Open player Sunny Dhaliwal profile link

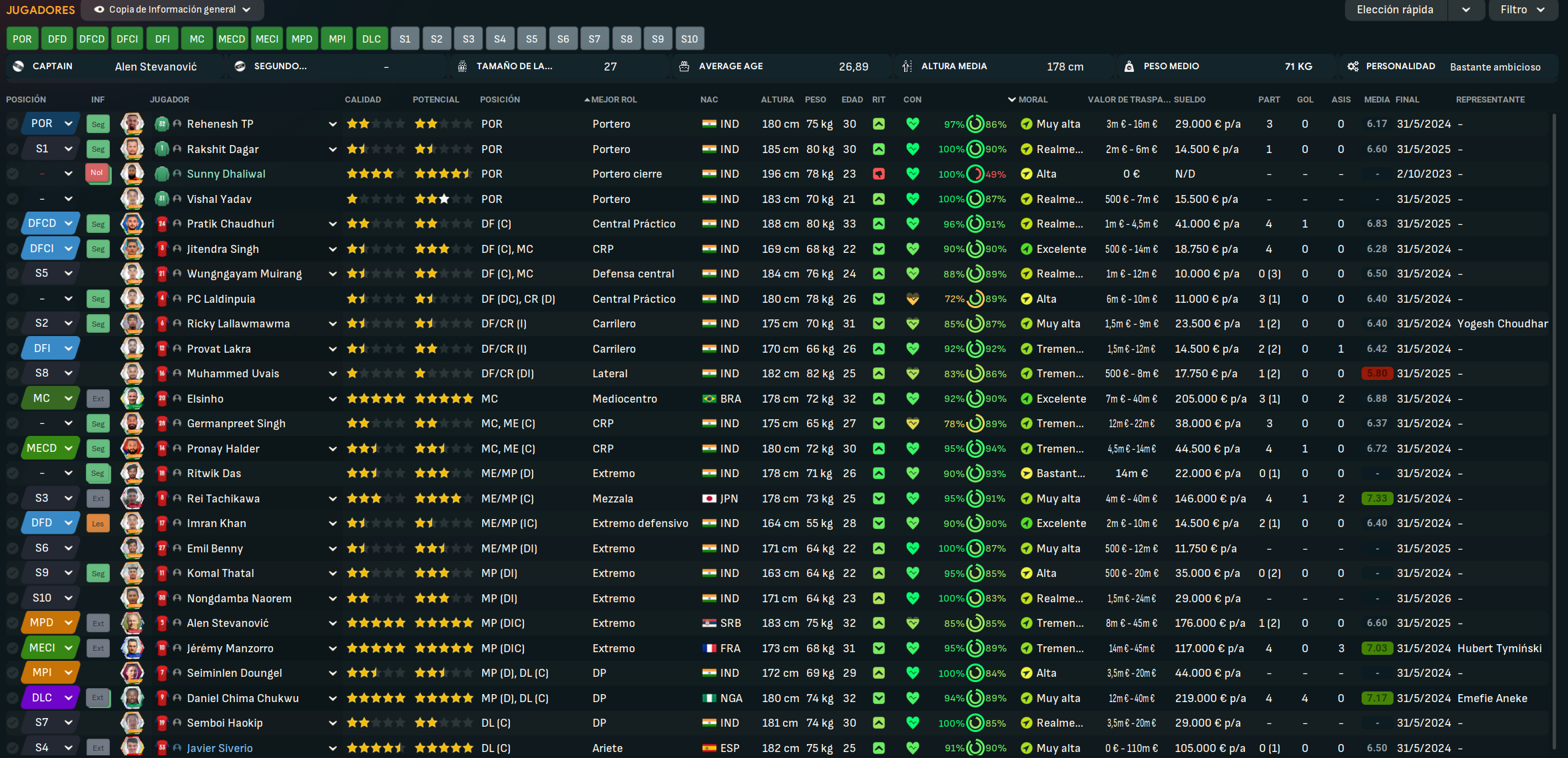(226, 174)
